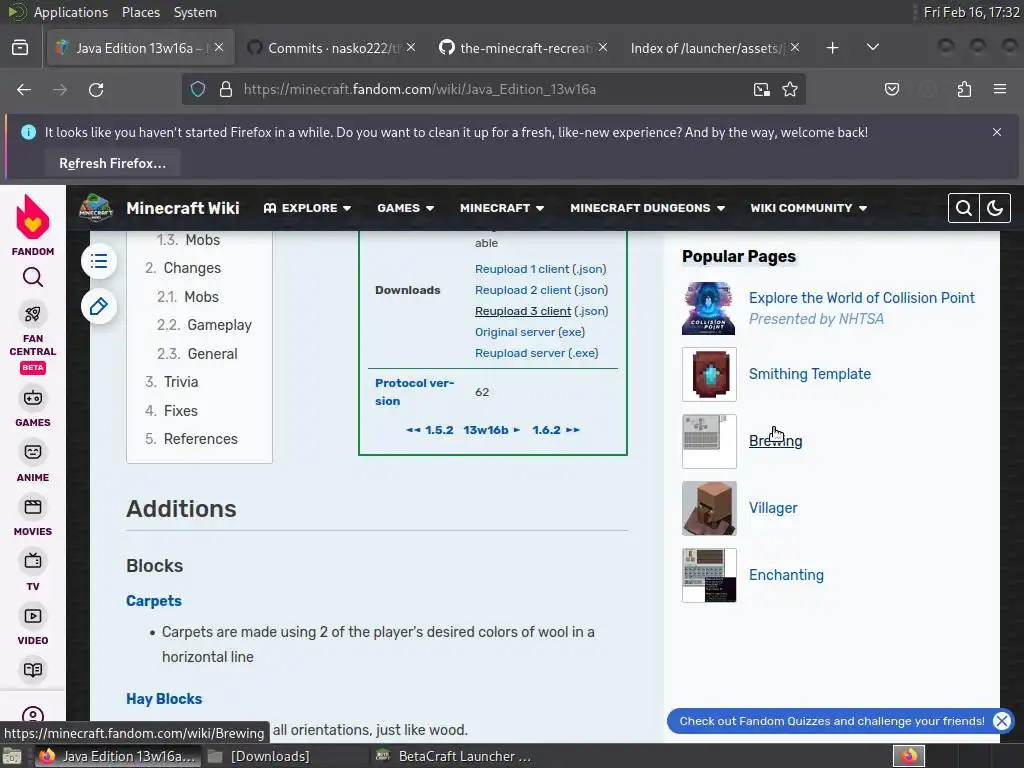Go back to previous page
The image size is (1024, 768).
[x=24, y=89]
